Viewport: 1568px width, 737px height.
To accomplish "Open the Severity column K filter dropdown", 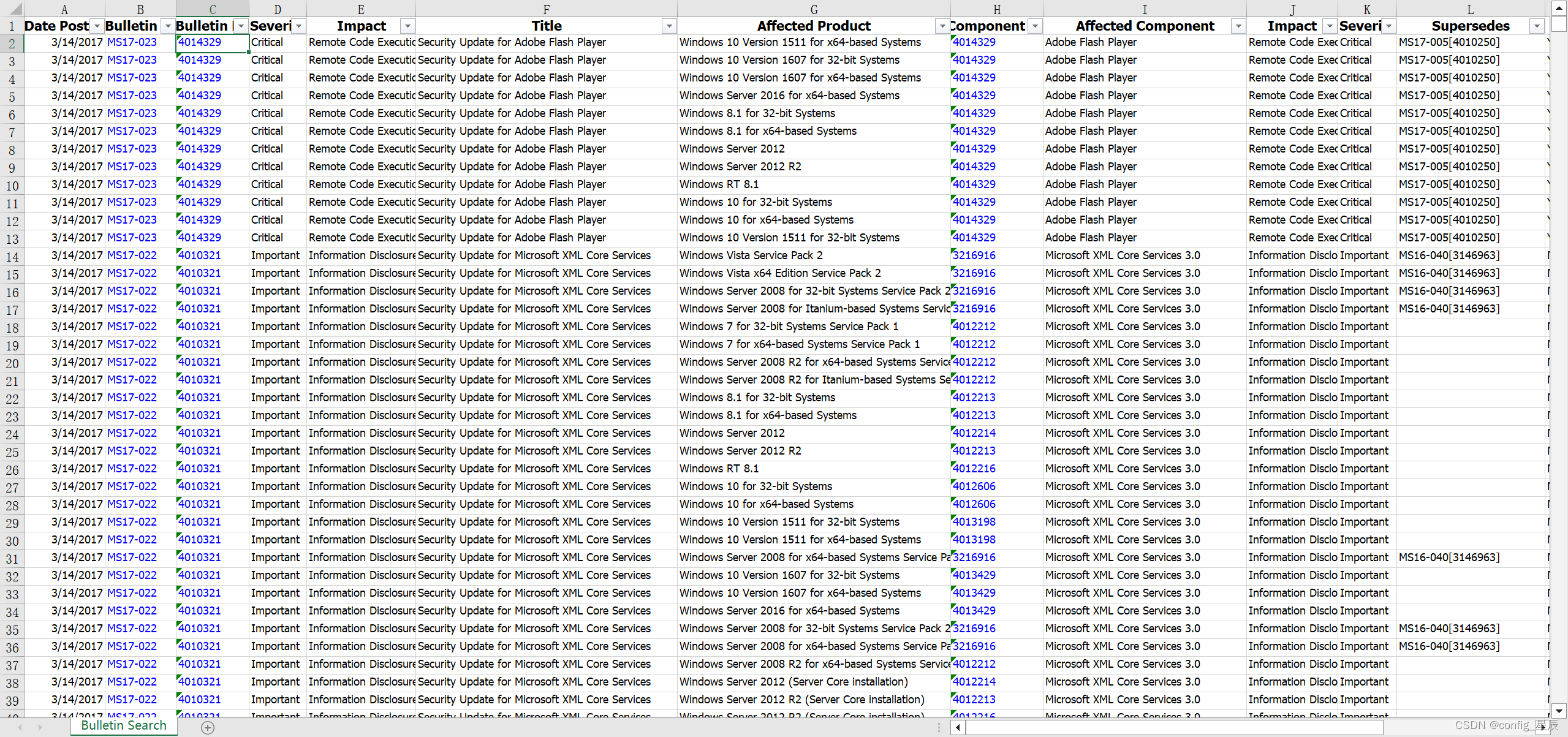I will [x=1388, y=26].
